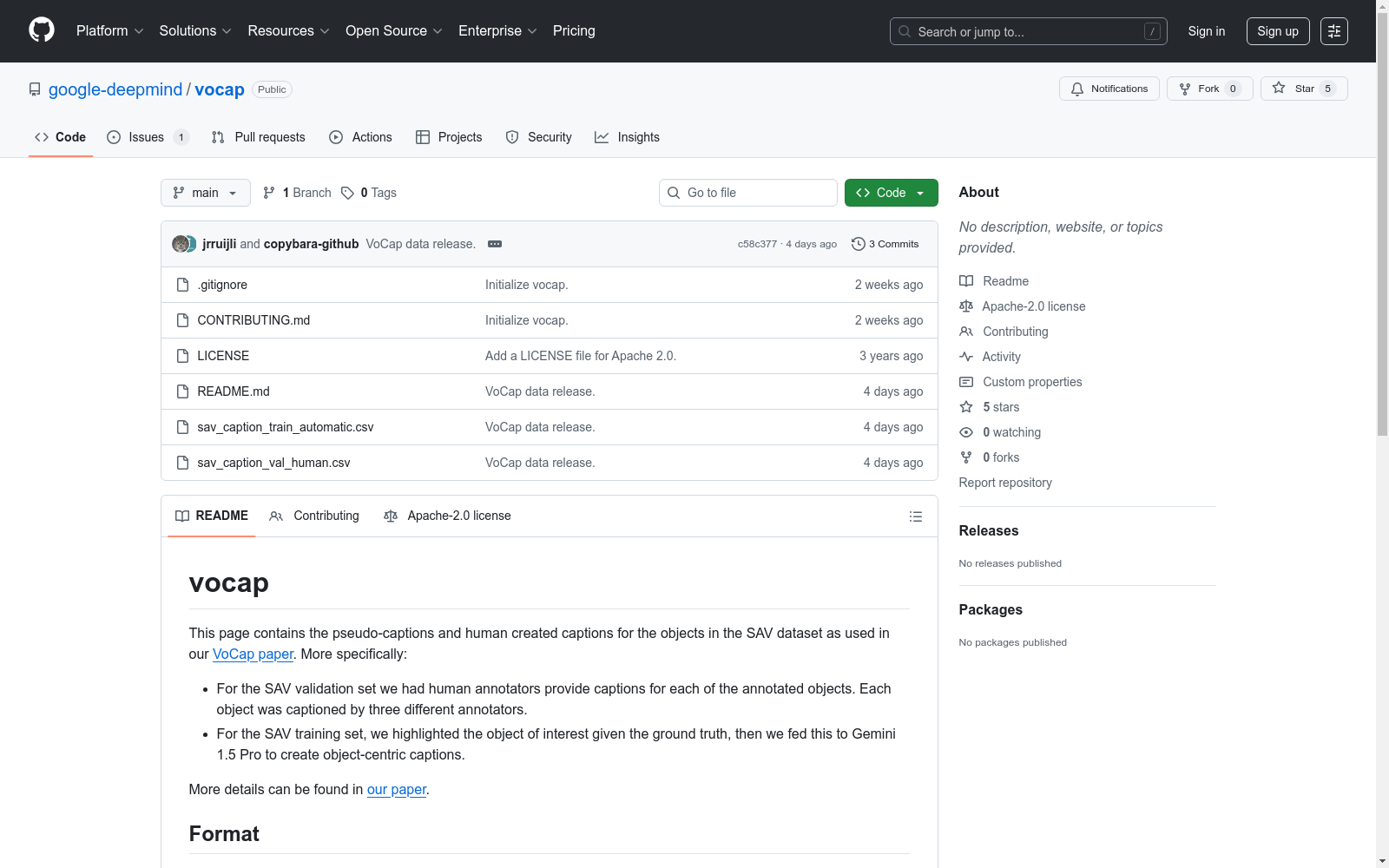Switch to the Actions tab
This screenshot has width=1389, height=868.
pos(360,137)
